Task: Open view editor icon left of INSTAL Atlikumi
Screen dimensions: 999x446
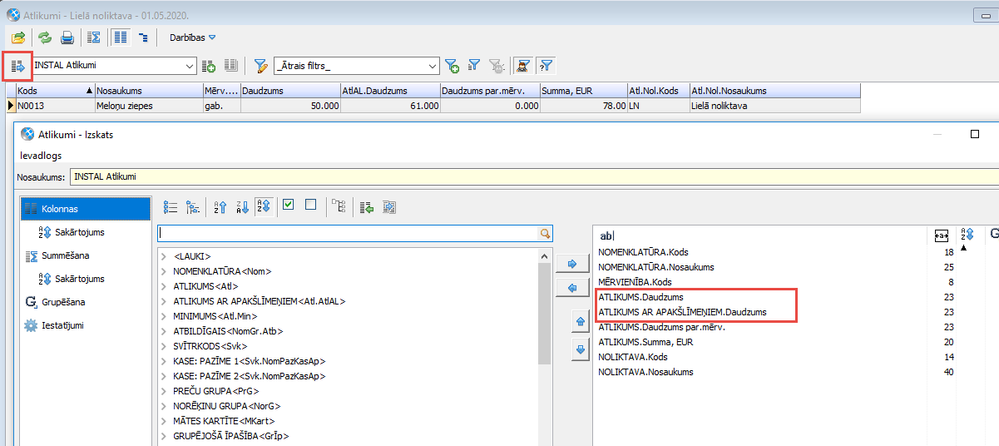Action: 17,66
